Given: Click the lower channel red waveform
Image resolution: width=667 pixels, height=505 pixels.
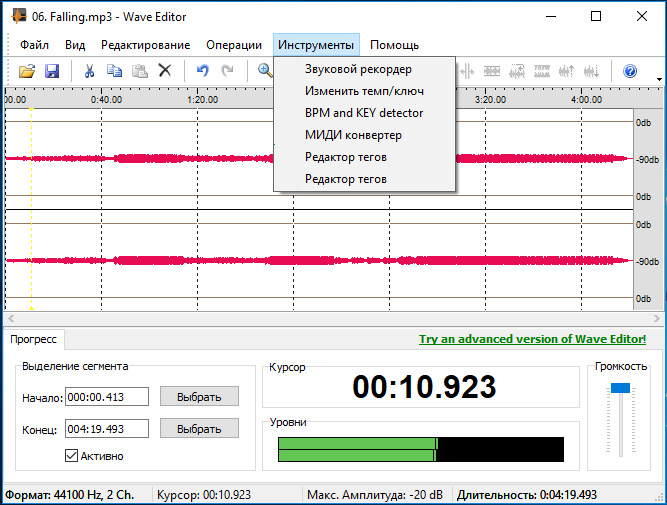Looking at the screenshot, I should [319, 260].
